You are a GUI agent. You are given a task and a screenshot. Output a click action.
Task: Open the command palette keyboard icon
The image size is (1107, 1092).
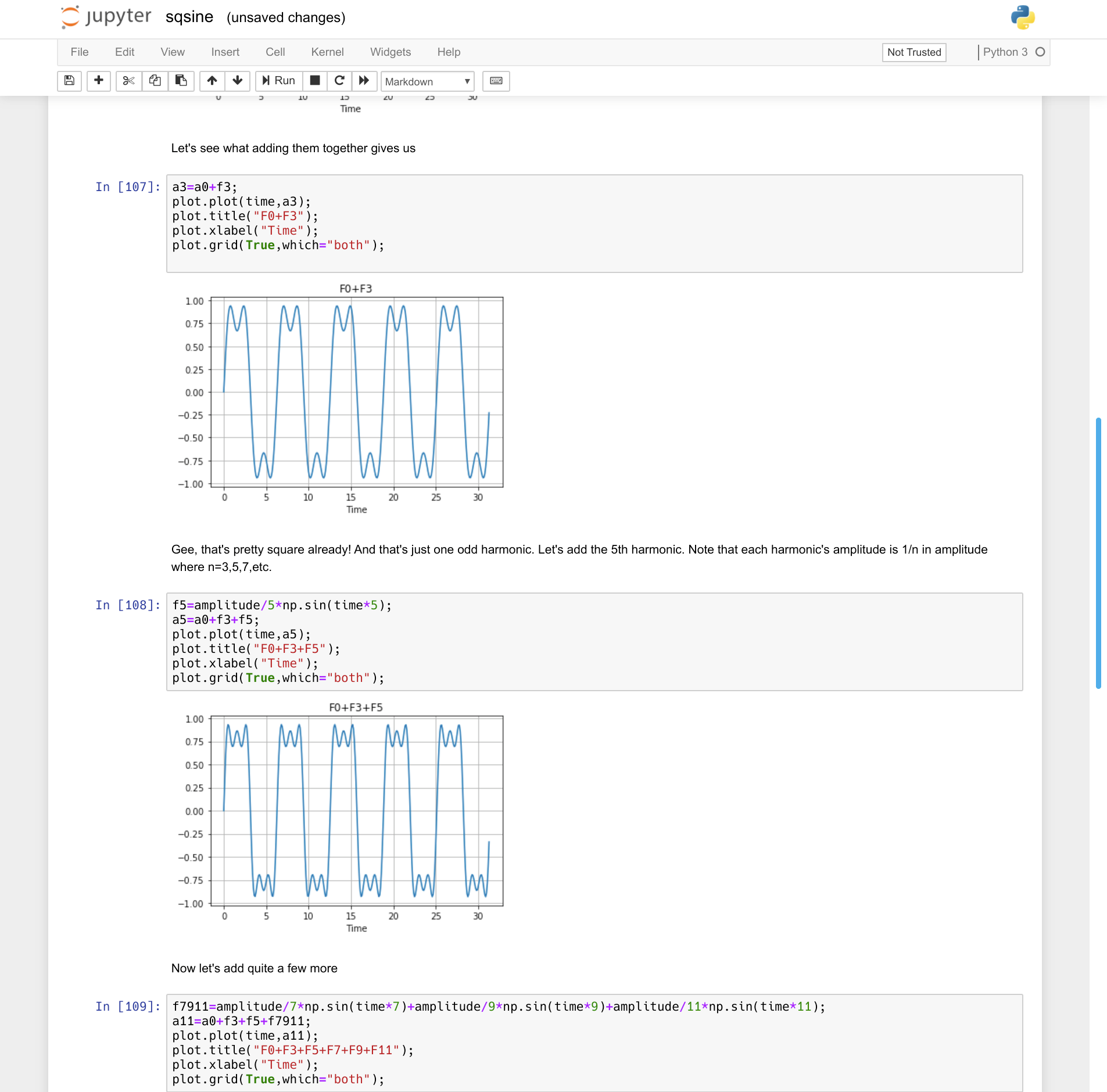(x=496, y=81)
